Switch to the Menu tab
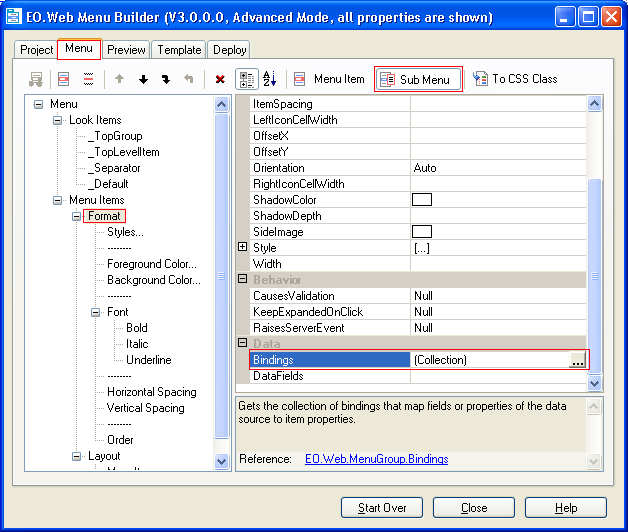This screenshot has width=628, height=532. tap(79, 48)
